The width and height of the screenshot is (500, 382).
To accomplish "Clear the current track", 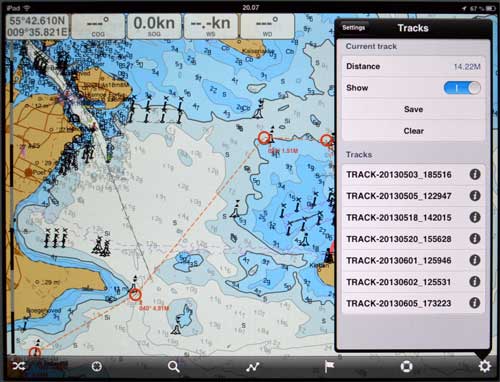I will (413, 131).
